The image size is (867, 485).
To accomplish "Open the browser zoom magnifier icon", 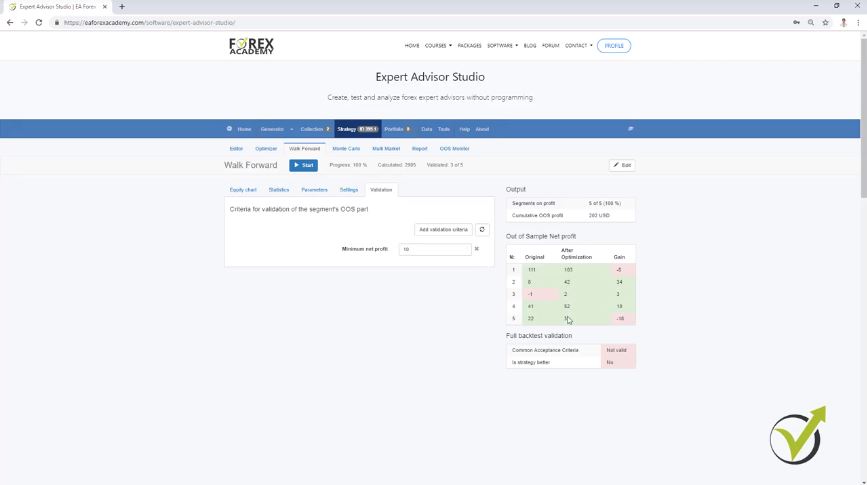I will (811, 22).
